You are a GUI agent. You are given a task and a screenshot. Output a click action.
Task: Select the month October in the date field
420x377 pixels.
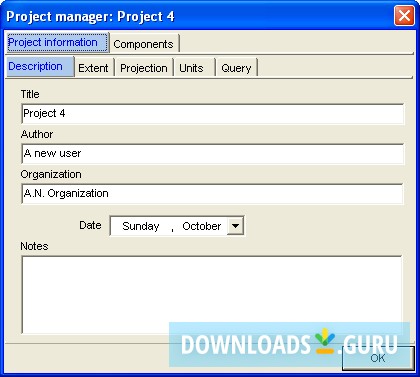tap(201, 226)
